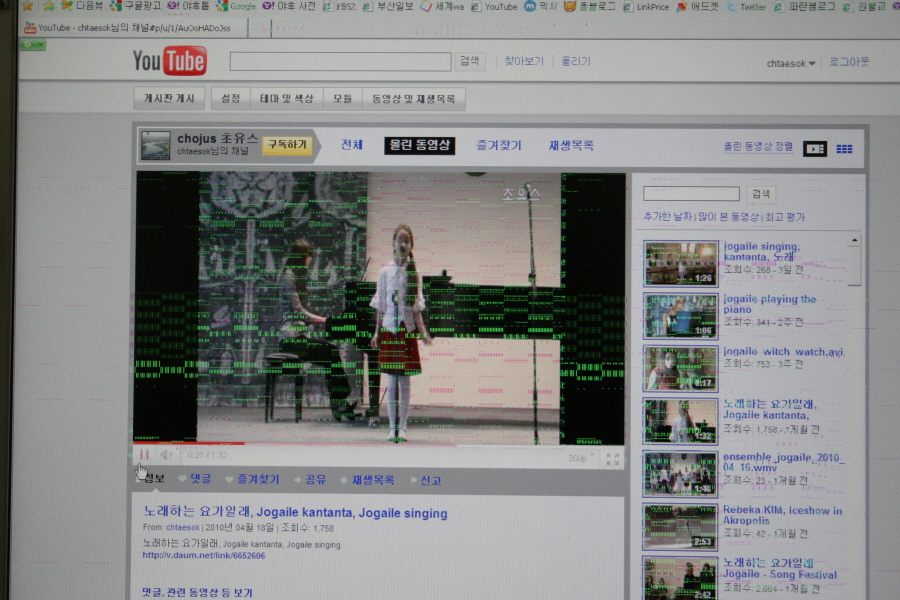Open the 부산일보 bookmark

point(388,6)
